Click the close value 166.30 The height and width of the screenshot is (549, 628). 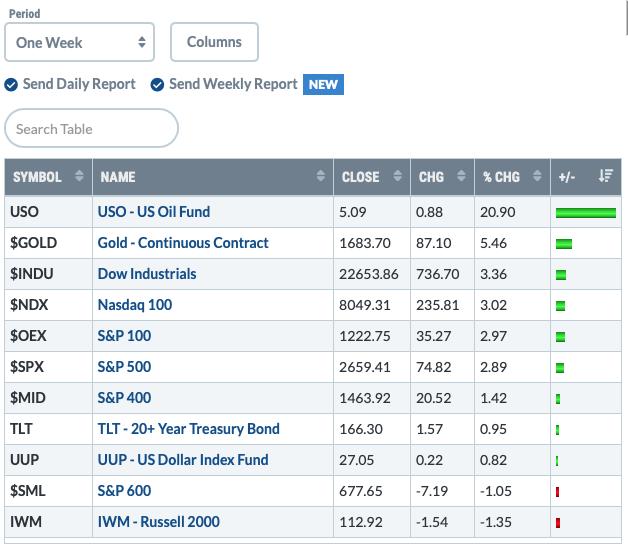pos(361,429)
